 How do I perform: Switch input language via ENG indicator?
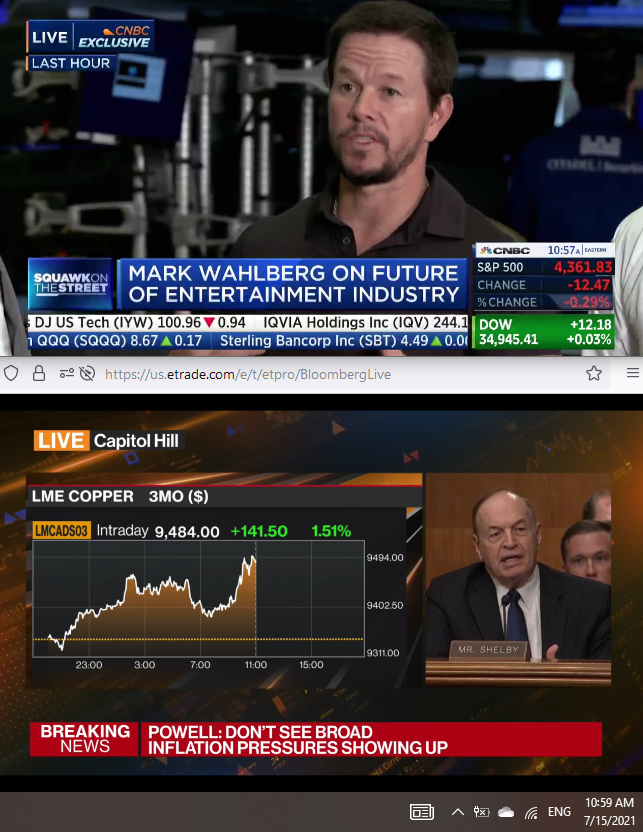(559, 812)
